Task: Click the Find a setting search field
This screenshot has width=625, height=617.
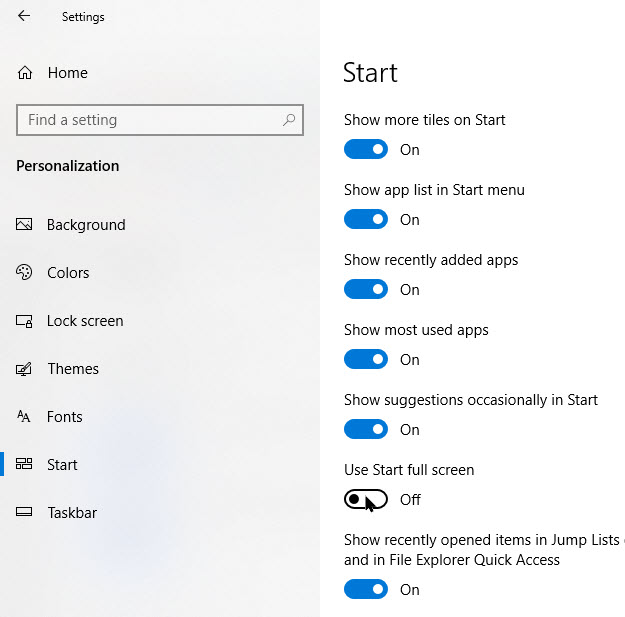Action: [150, 120]
